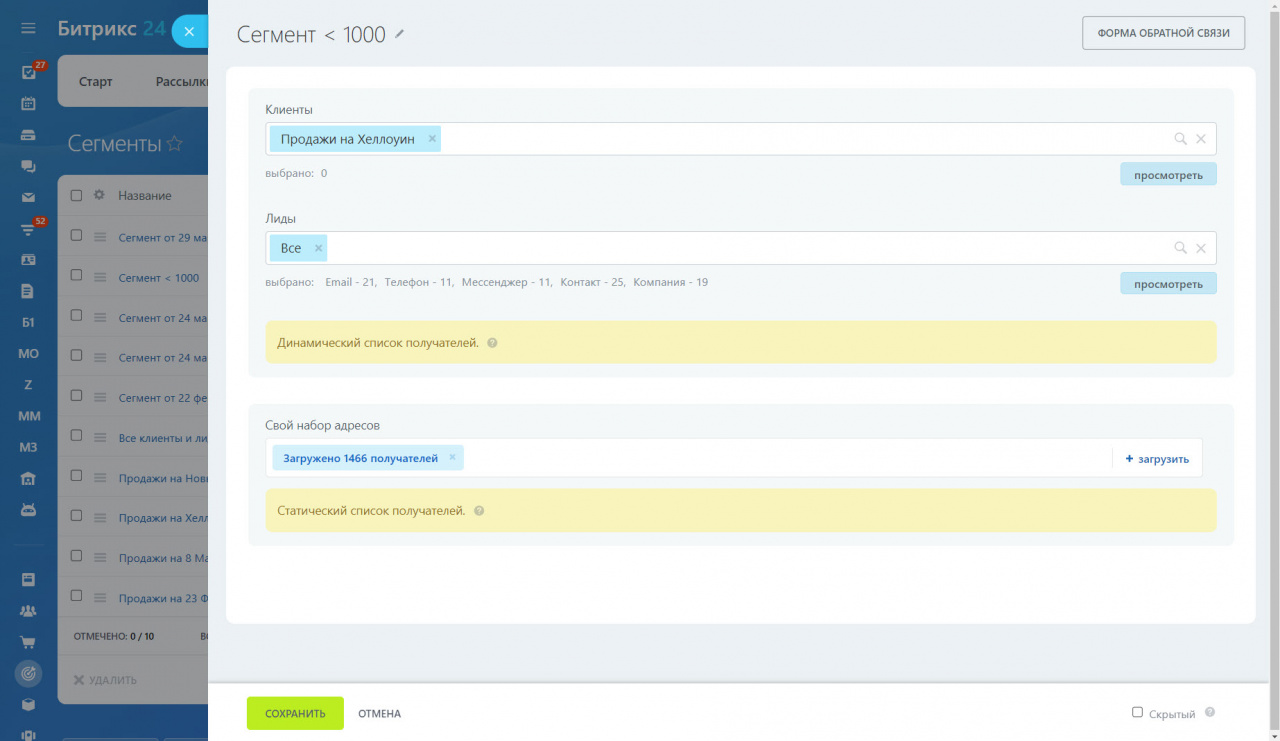This screenshot has width=1280, height=741.
Task: Close the segment slider panel
Action: pos(189,32)
